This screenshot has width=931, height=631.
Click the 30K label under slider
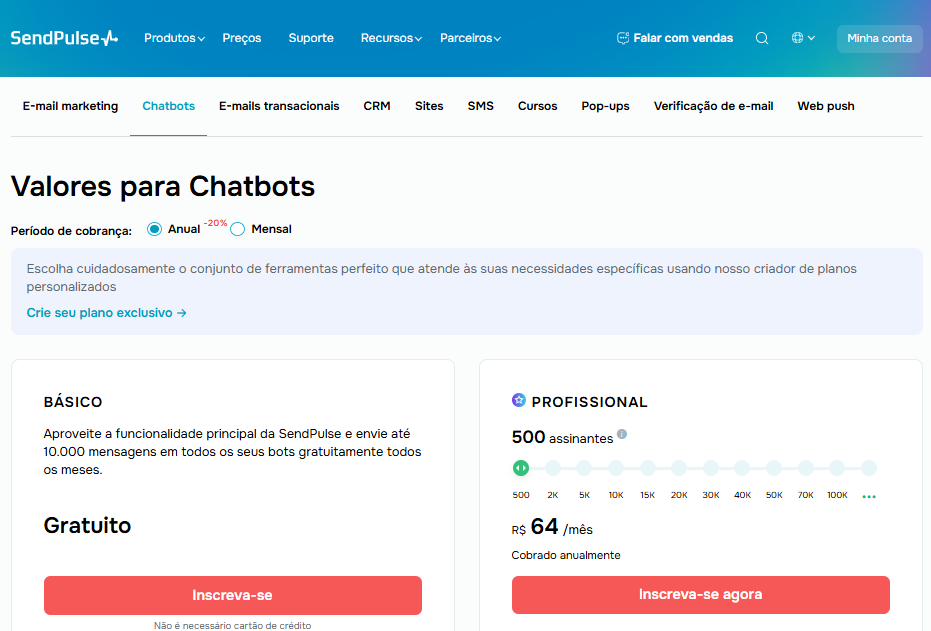[x=711, y=495]
